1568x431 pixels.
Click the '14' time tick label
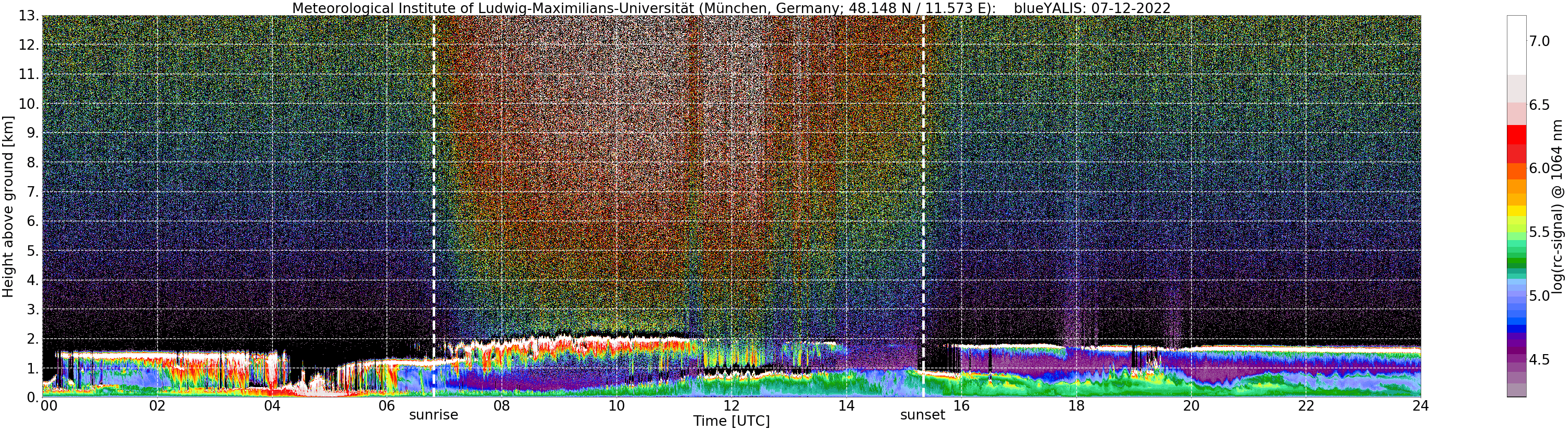pos(846,406)
